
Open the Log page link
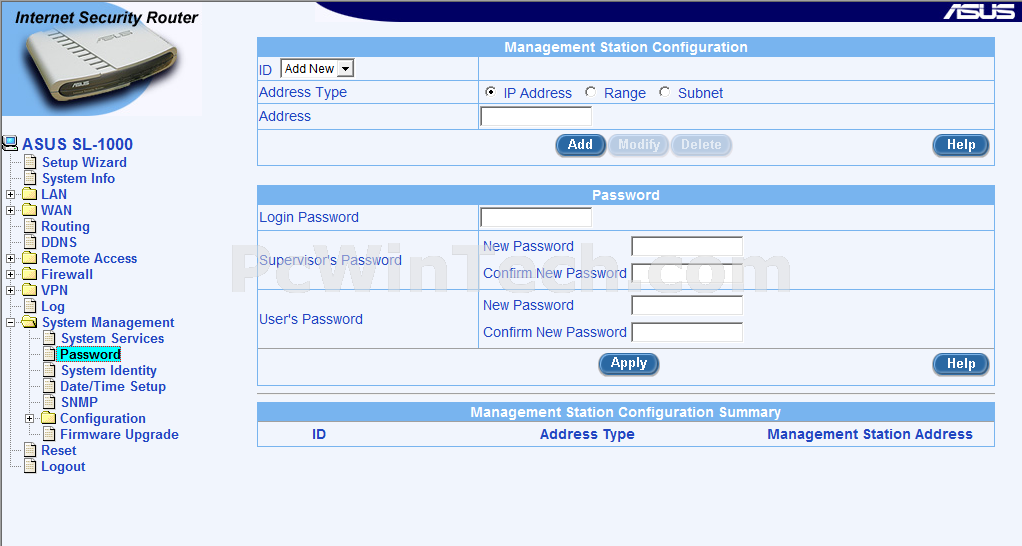coord(53,306)
